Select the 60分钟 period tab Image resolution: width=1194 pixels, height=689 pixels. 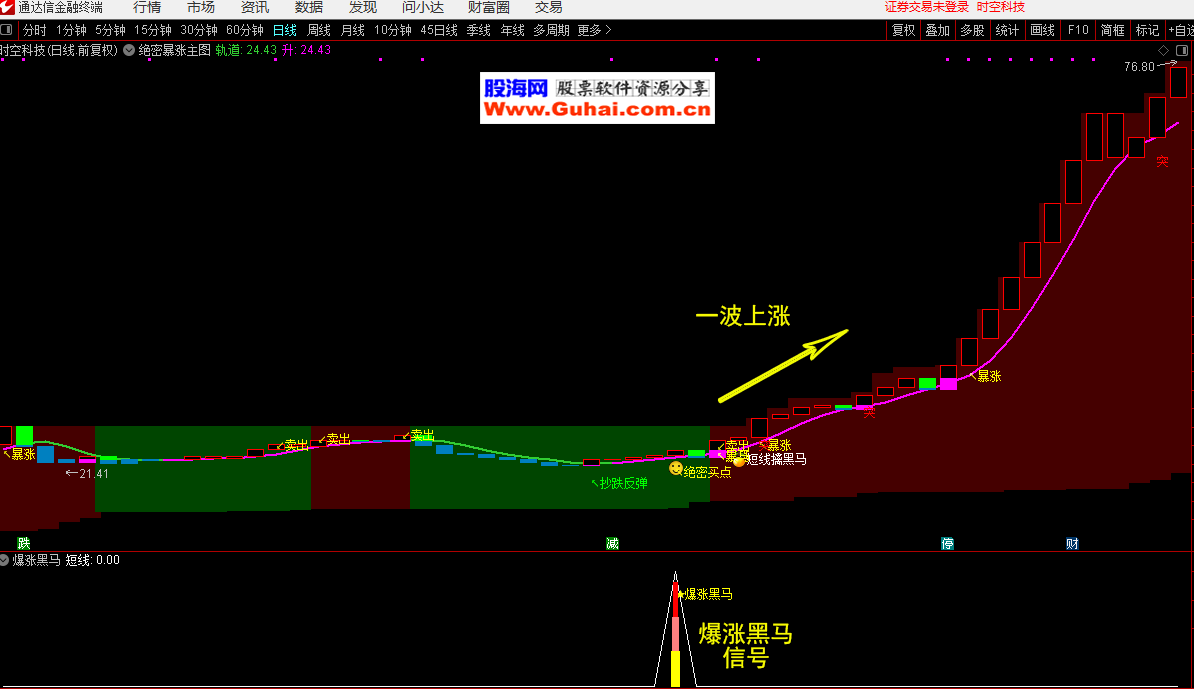click(245, 30)
